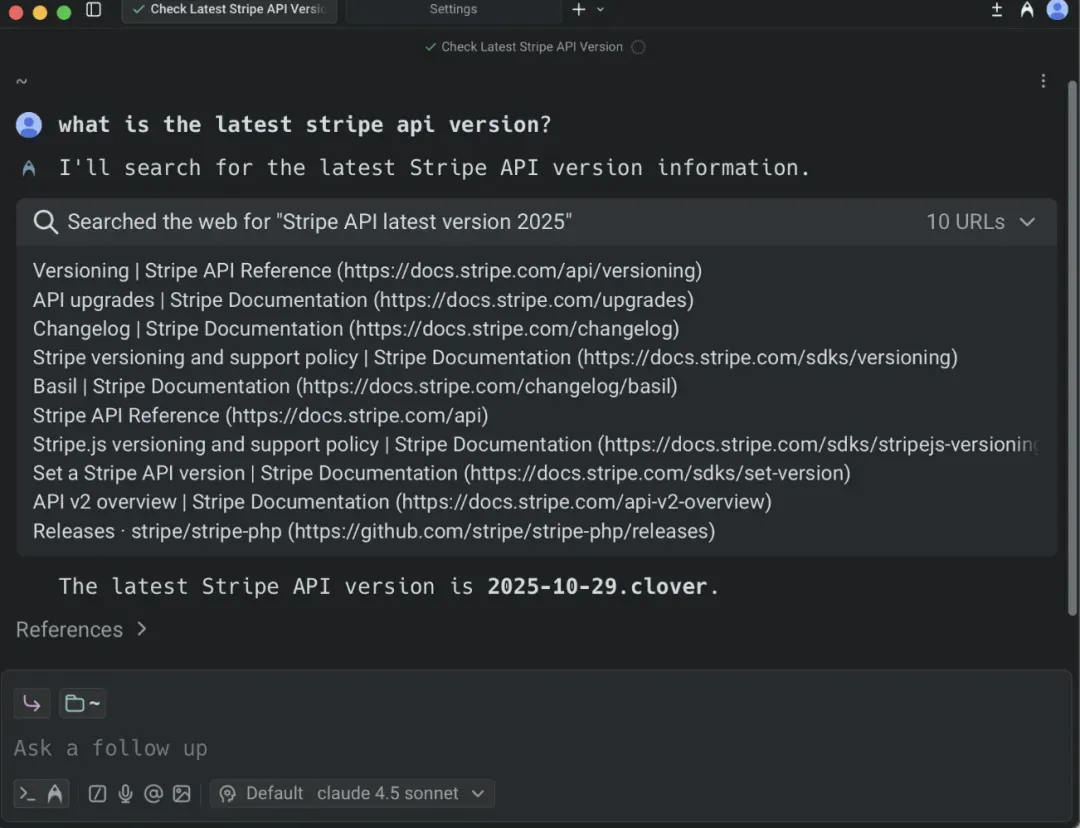Attach context with the @ icon
The height and width of the screenshot is (828, 1080).
click(x=153, y=794)
